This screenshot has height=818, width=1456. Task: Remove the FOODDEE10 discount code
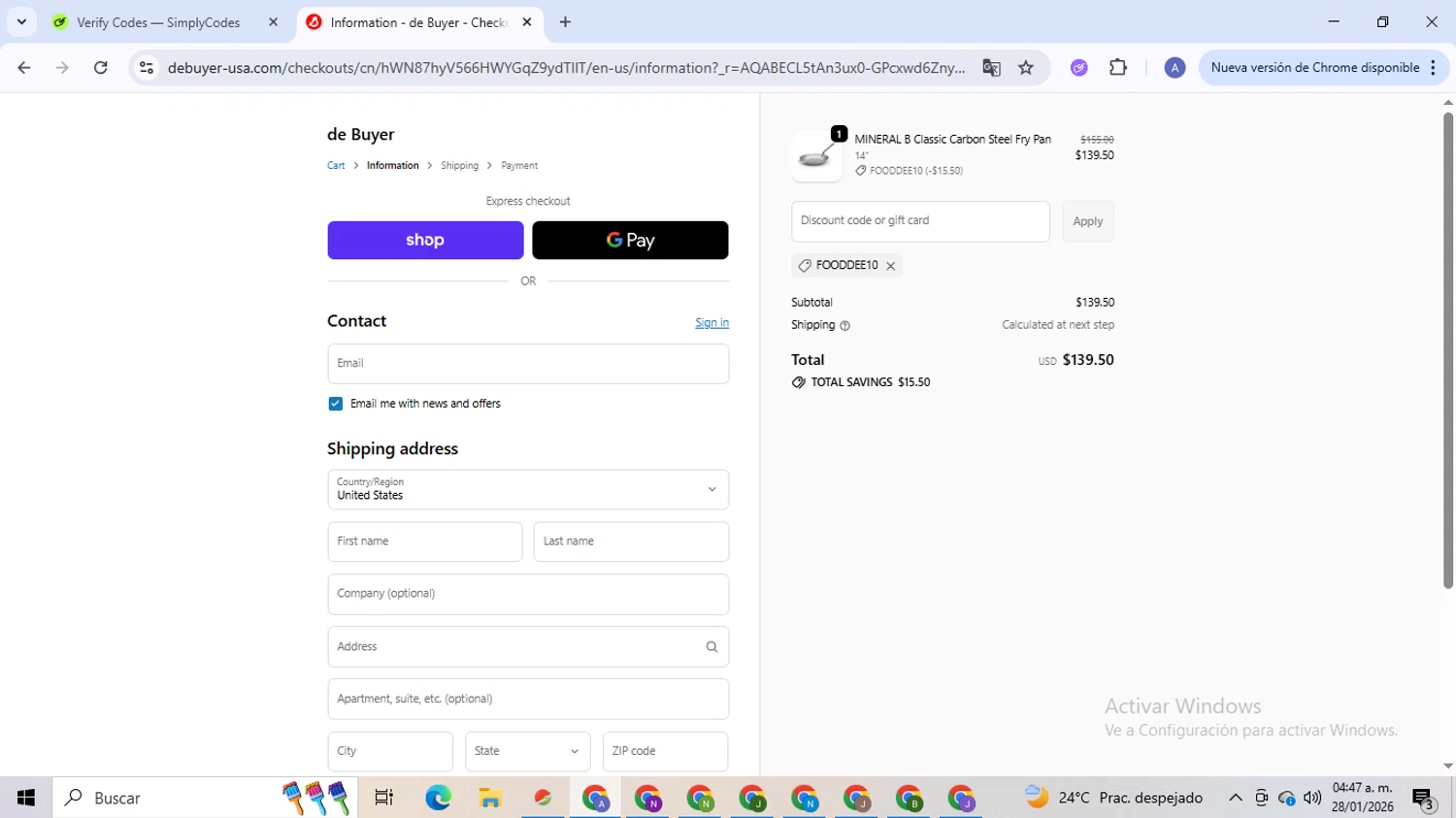coord(890,266)
